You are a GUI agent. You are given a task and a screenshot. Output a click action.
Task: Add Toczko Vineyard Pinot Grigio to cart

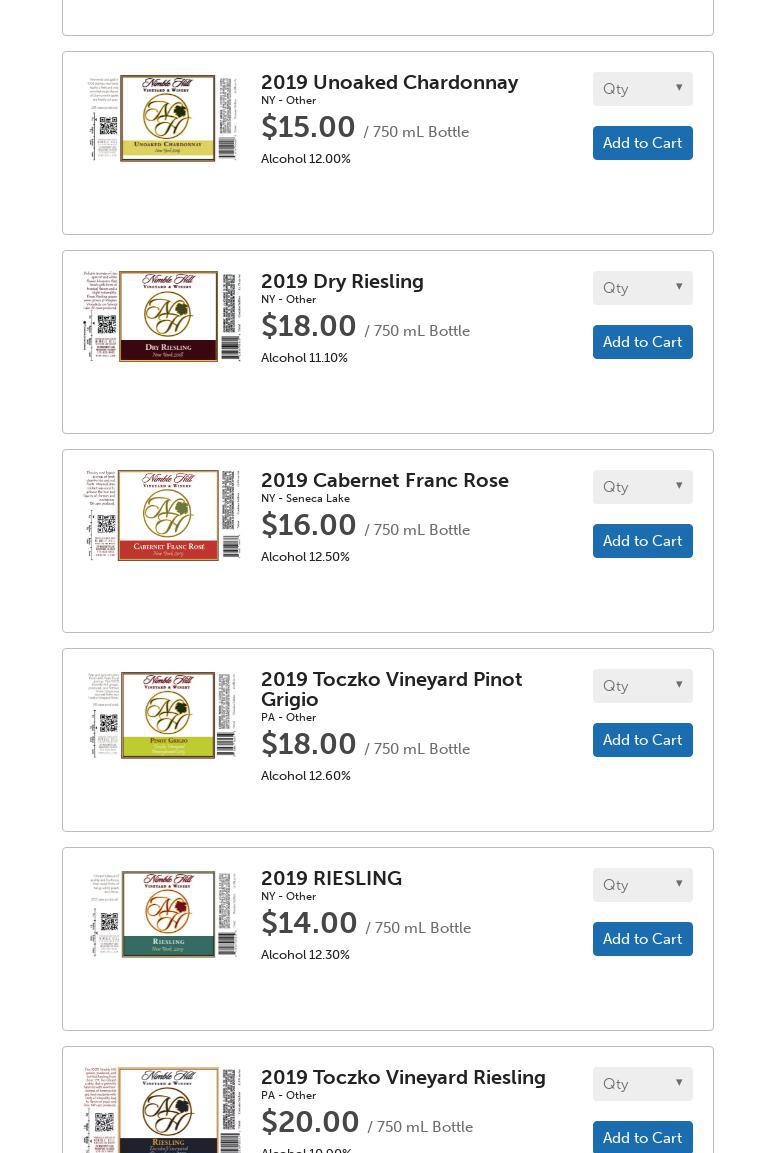(x=642, y=740)
